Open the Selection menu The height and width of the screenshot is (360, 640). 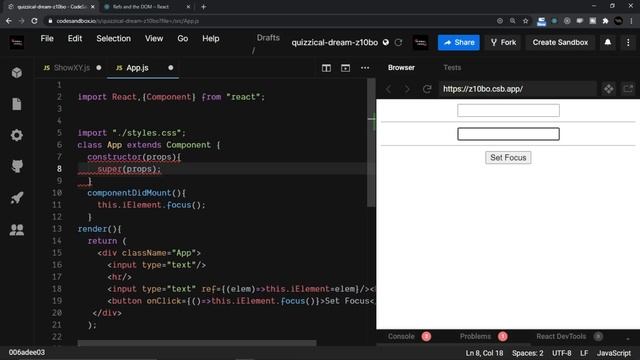point(113,39)
